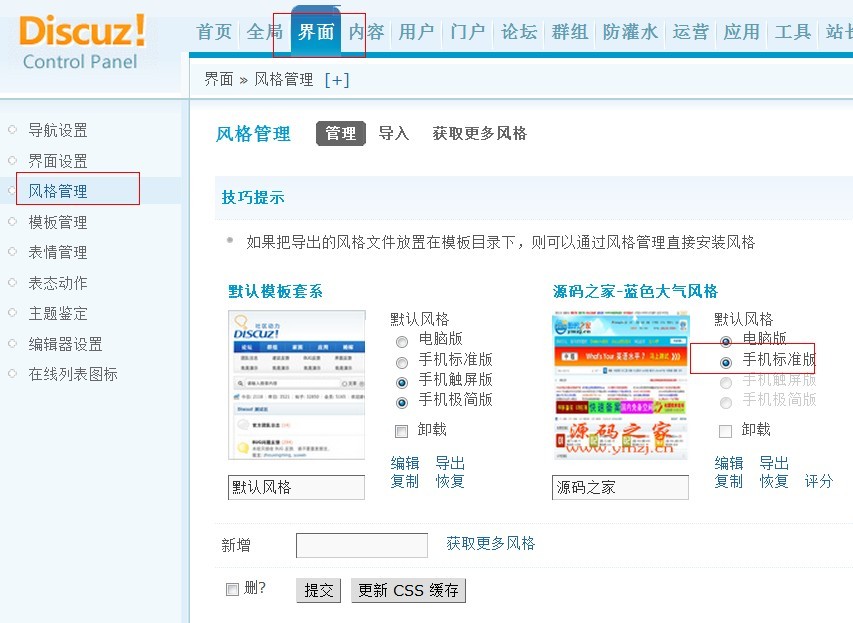Click 复制 link for 默认风格
Viewport: 853px width, 623px height.
[x=405, y=481]
